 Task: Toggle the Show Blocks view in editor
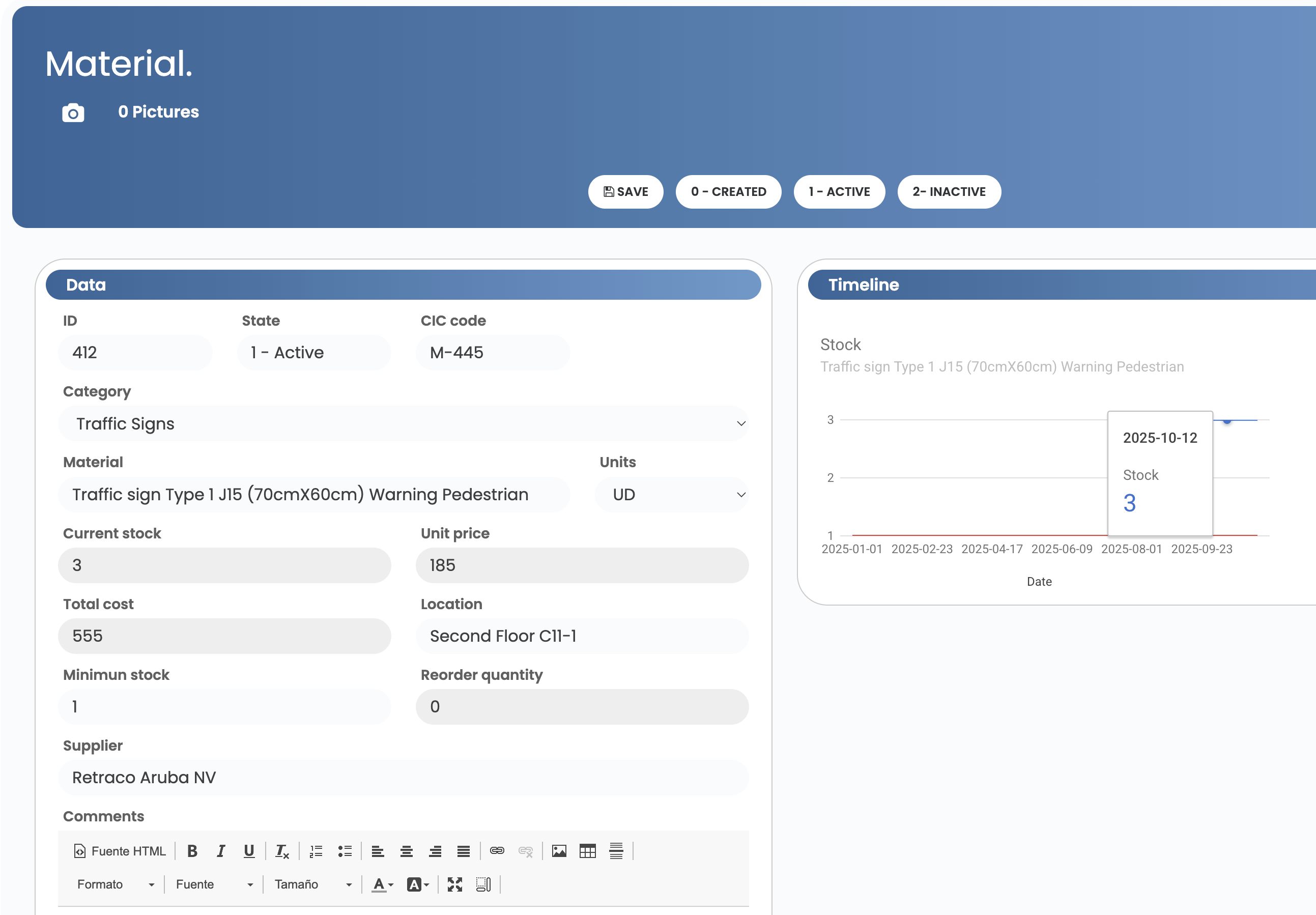pos(483,884)
